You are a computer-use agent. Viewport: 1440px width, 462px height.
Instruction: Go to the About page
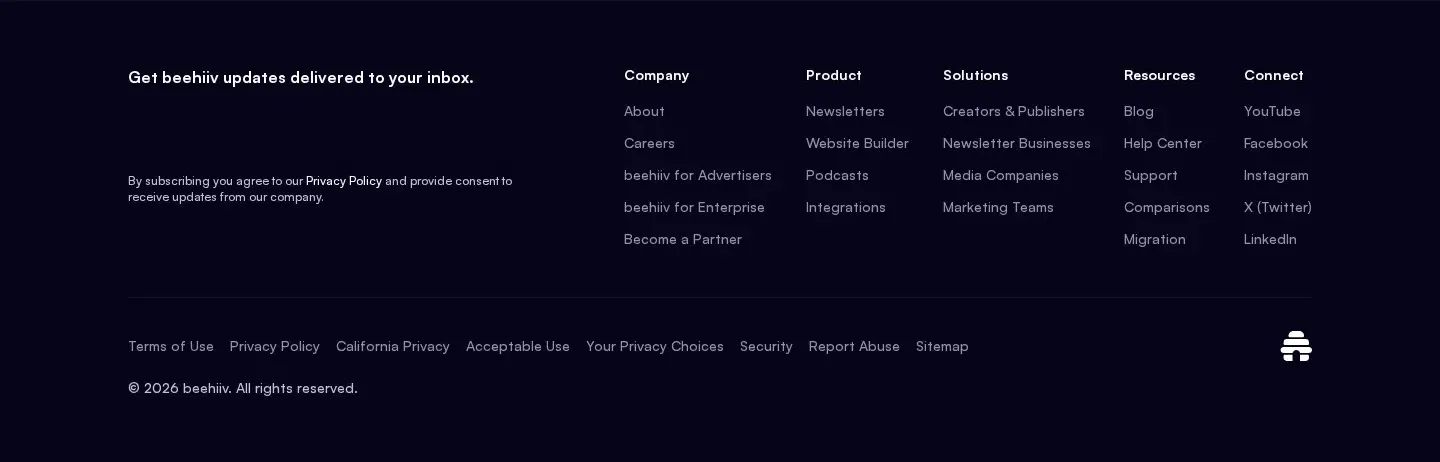pos(644,111)
